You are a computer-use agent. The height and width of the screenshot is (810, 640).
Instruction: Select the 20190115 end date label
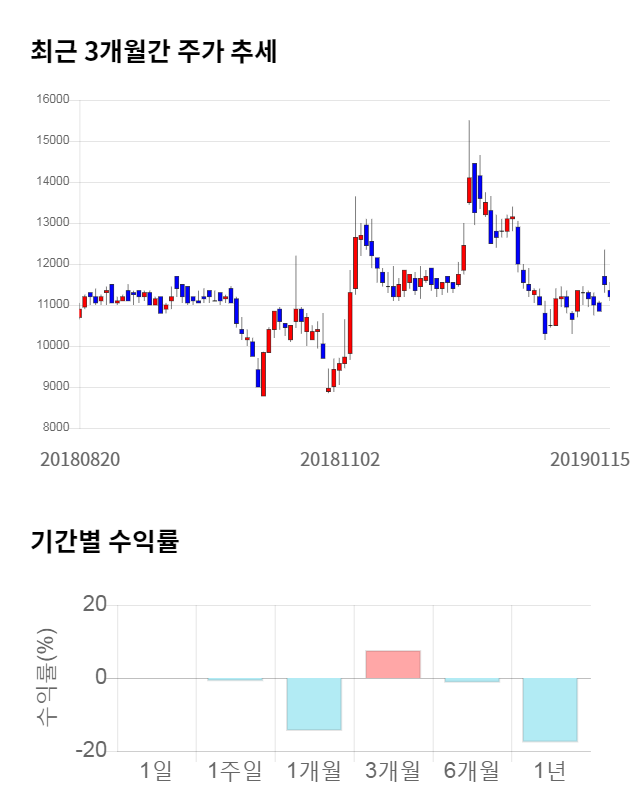590,459
